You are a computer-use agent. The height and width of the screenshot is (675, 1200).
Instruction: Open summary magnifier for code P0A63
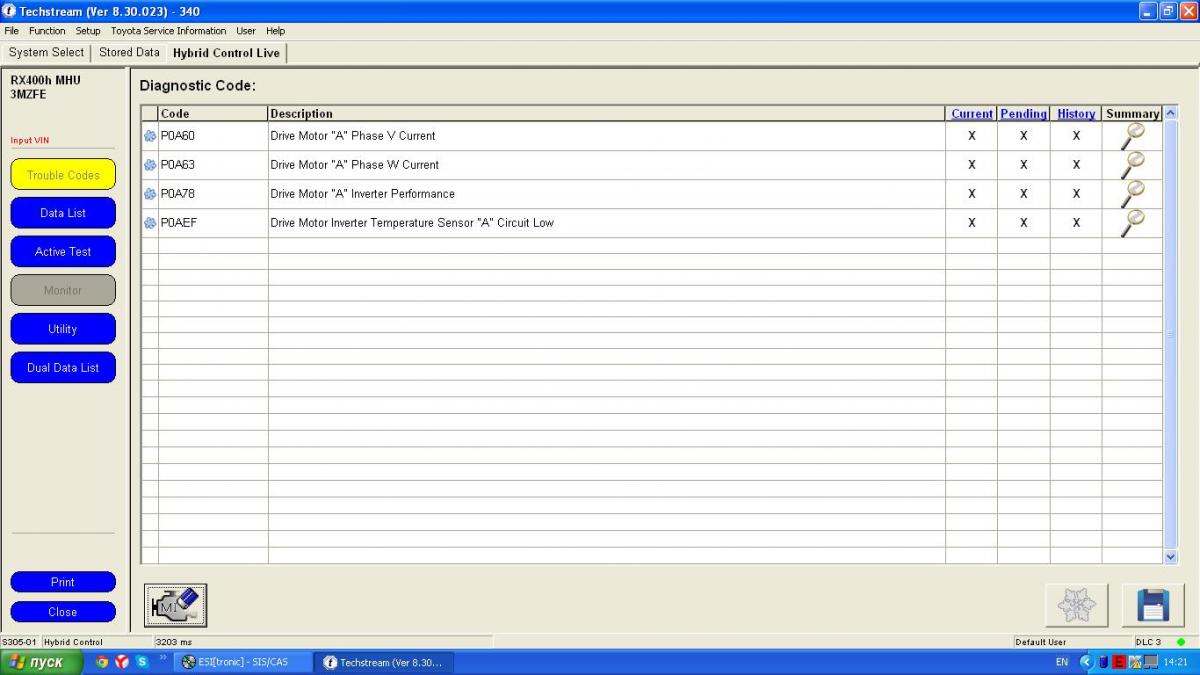point(1132,165)
